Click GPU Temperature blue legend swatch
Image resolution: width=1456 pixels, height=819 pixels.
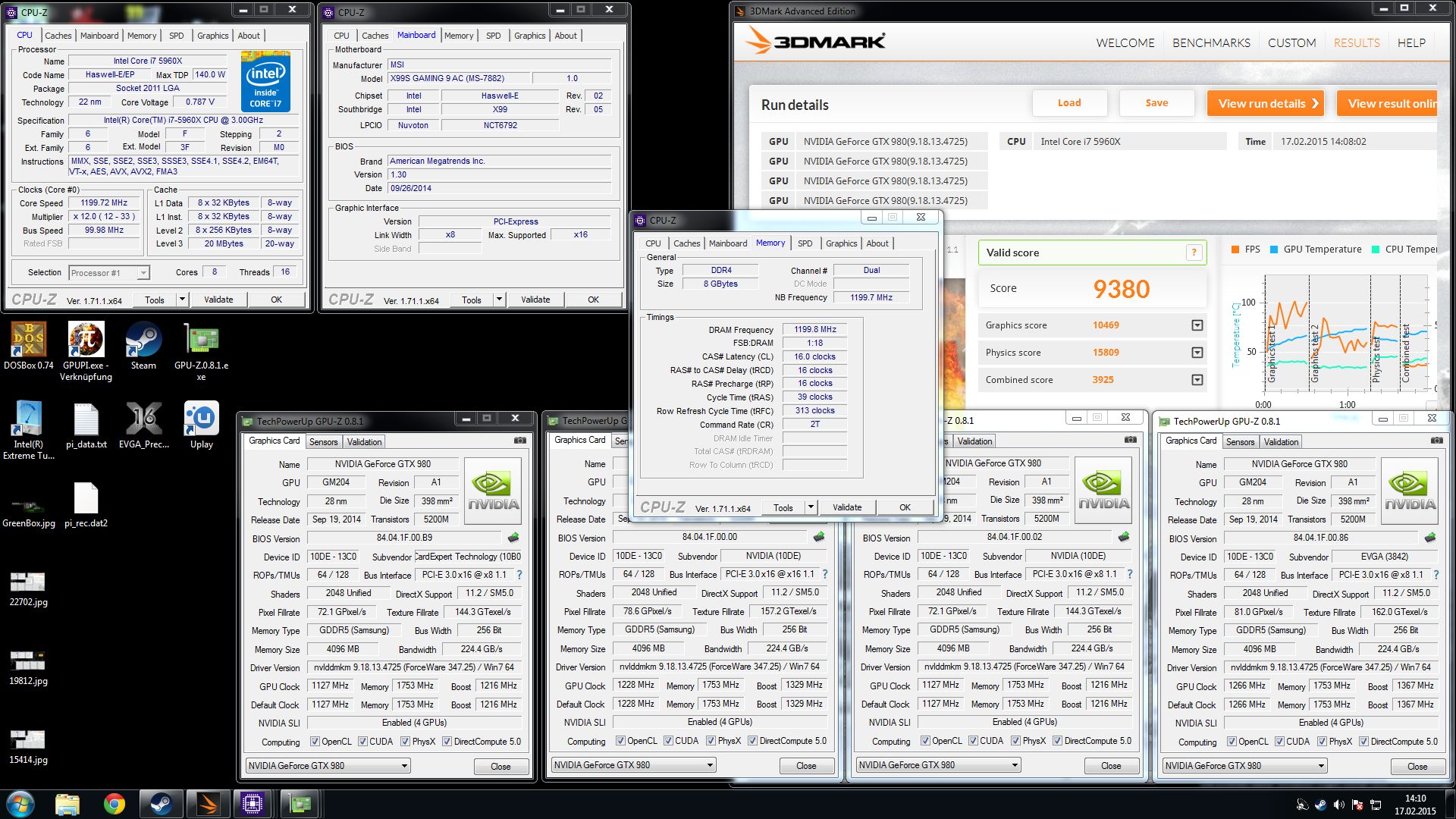[1274, 249]
